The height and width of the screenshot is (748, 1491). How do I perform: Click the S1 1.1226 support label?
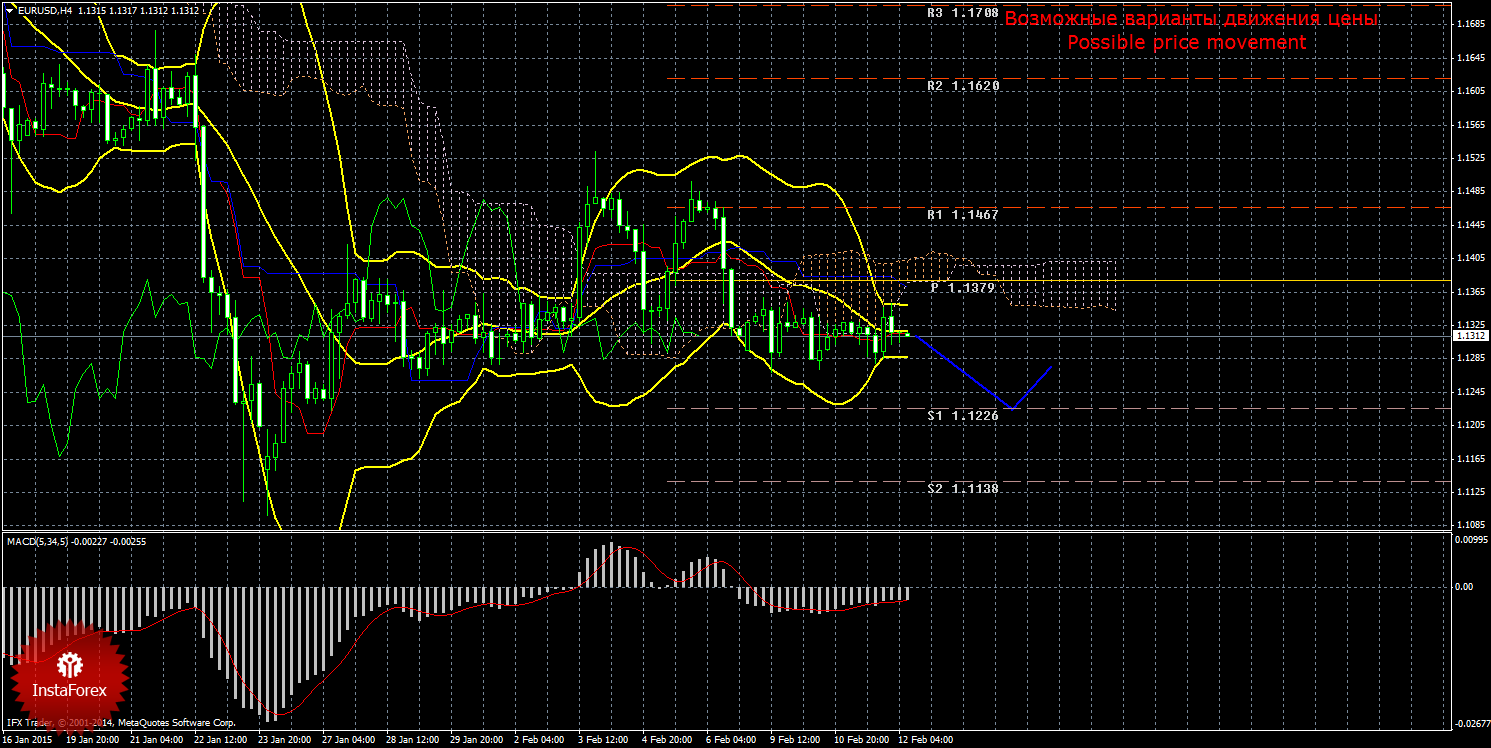pos(962,415)
